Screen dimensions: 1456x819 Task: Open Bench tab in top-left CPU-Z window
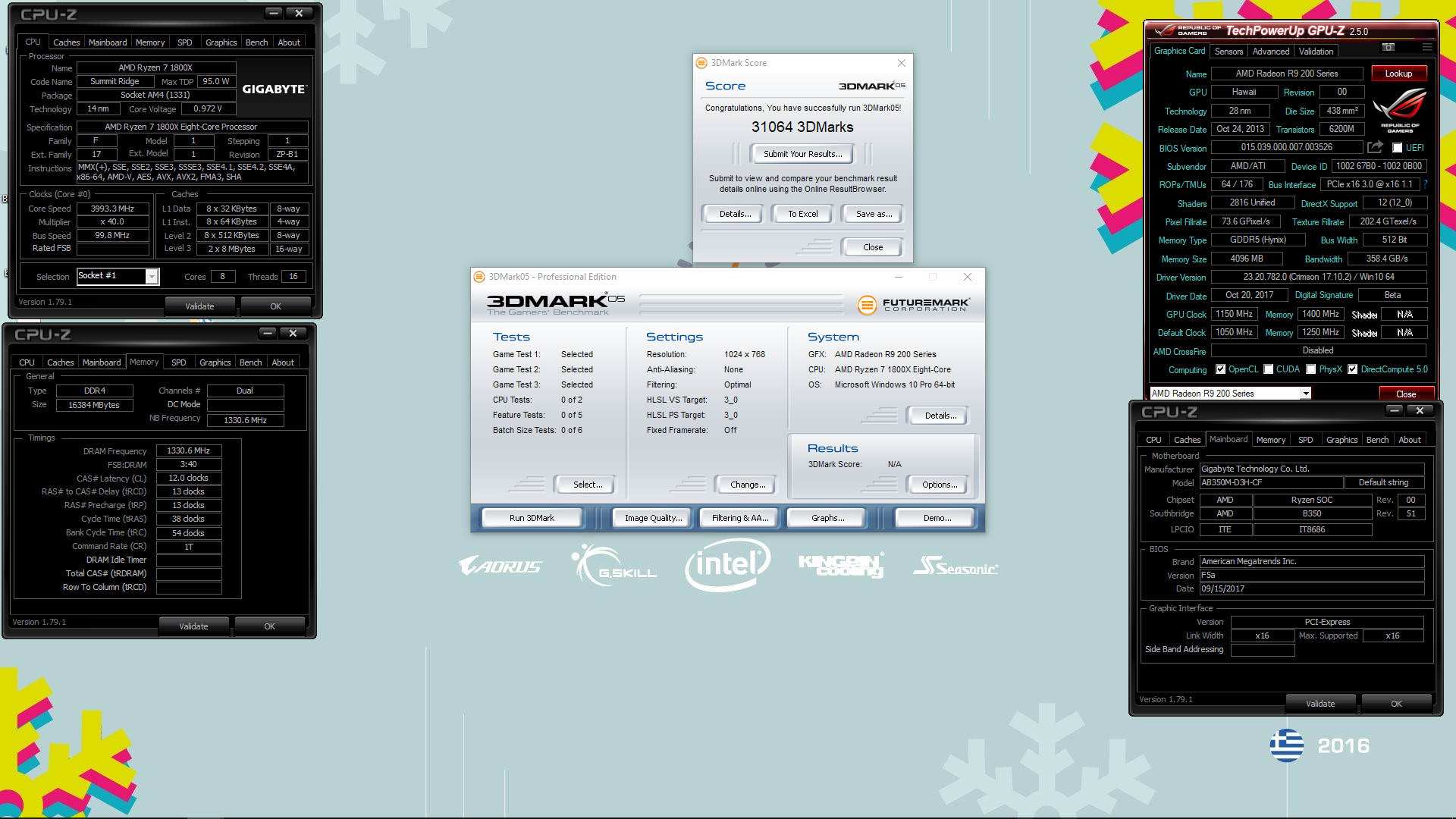pos(256,42)
